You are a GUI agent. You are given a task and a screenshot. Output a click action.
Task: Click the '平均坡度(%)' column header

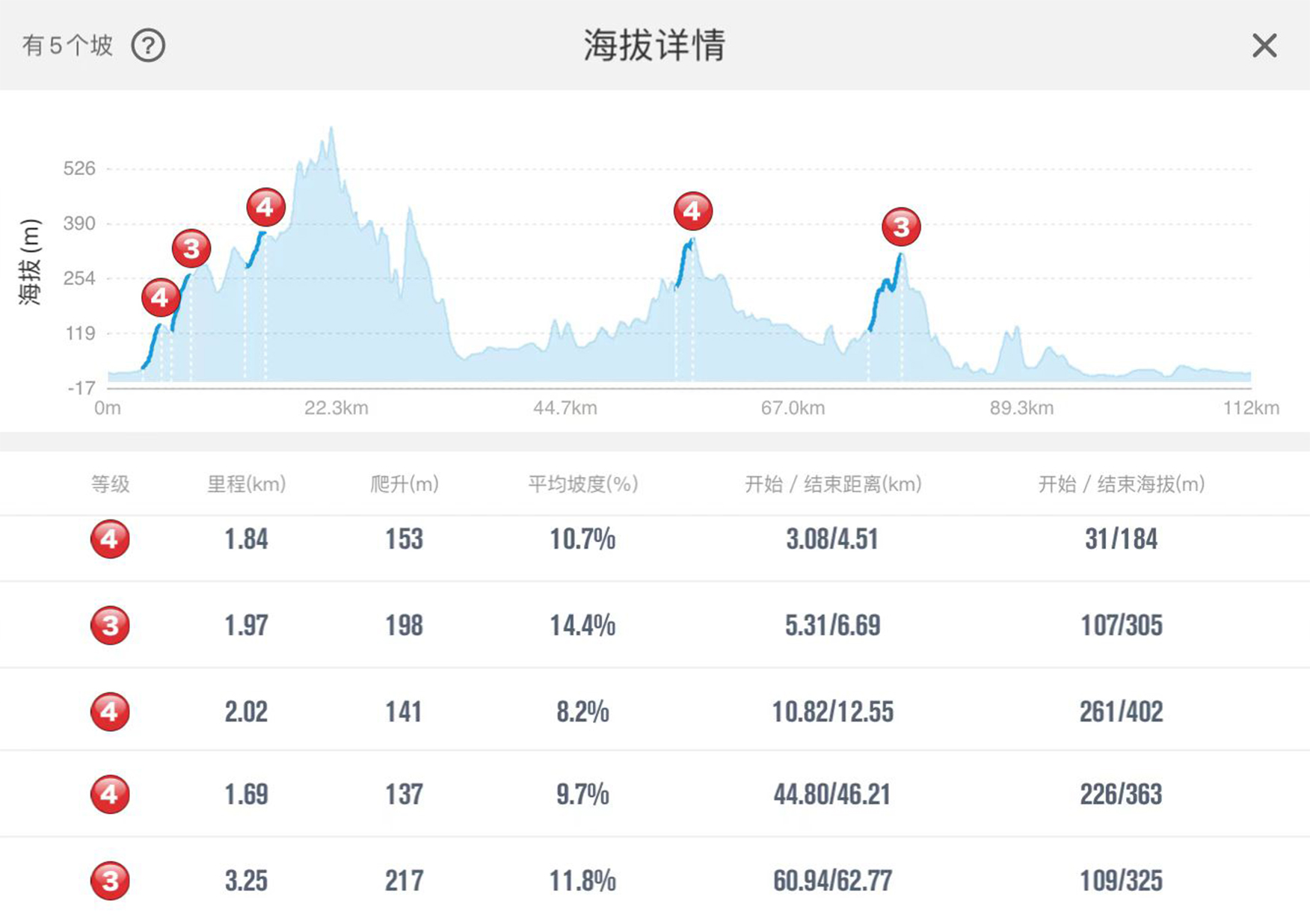pyautogui.click(x=583, y=484)
